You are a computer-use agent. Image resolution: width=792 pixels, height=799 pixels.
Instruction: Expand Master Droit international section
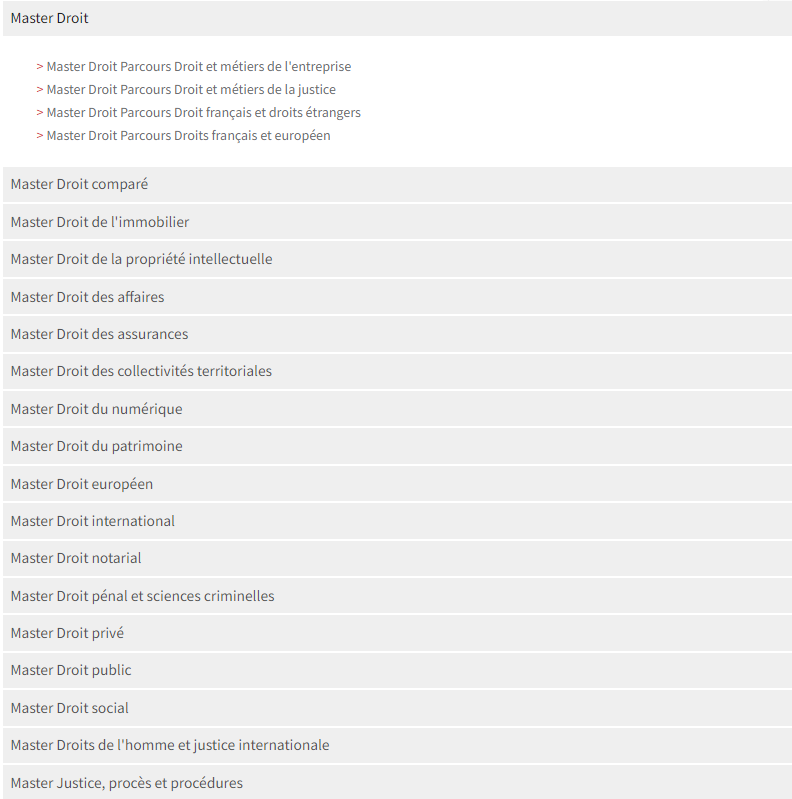click(x=397, y=521)
